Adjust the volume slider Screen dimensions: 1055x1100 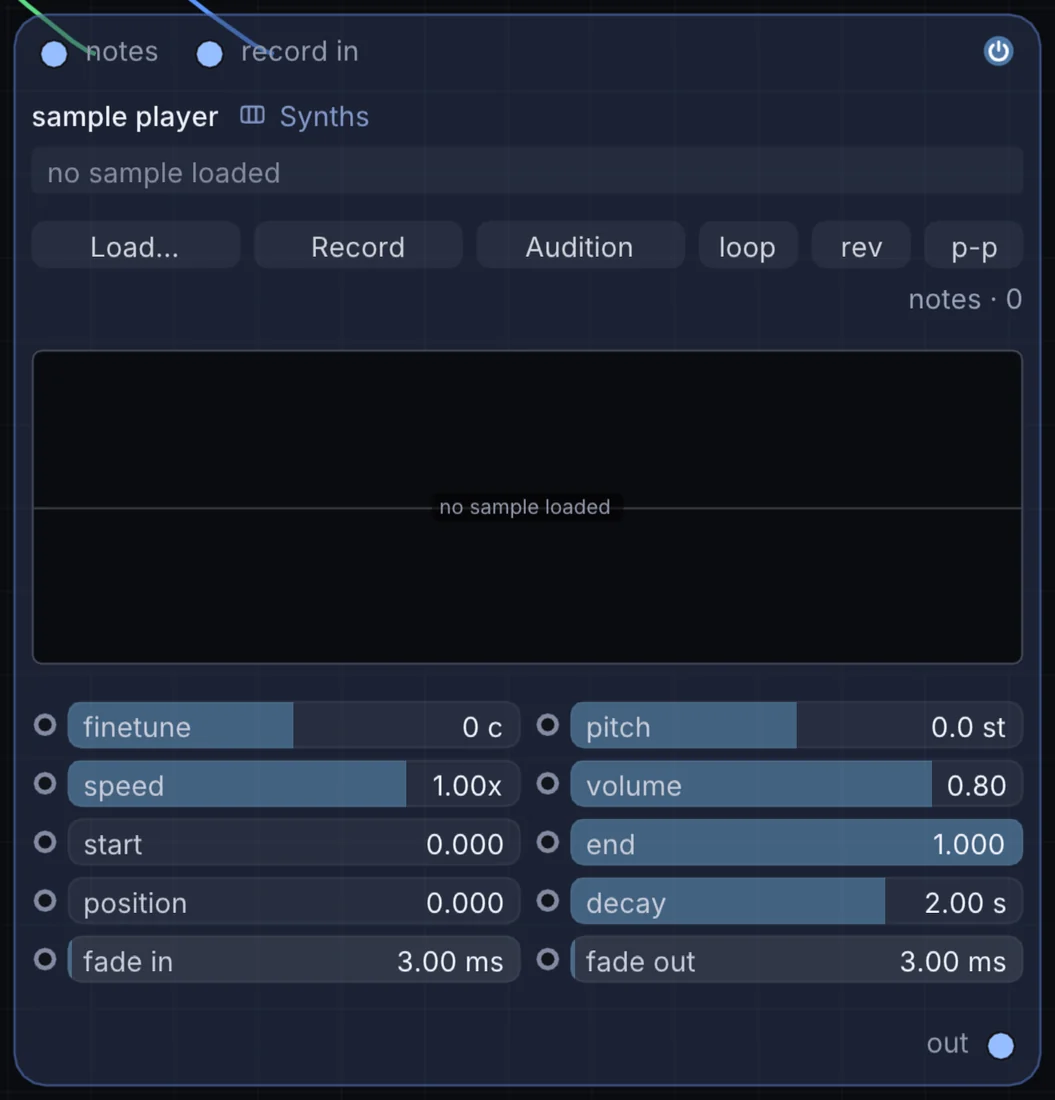(x=796, y=784)
